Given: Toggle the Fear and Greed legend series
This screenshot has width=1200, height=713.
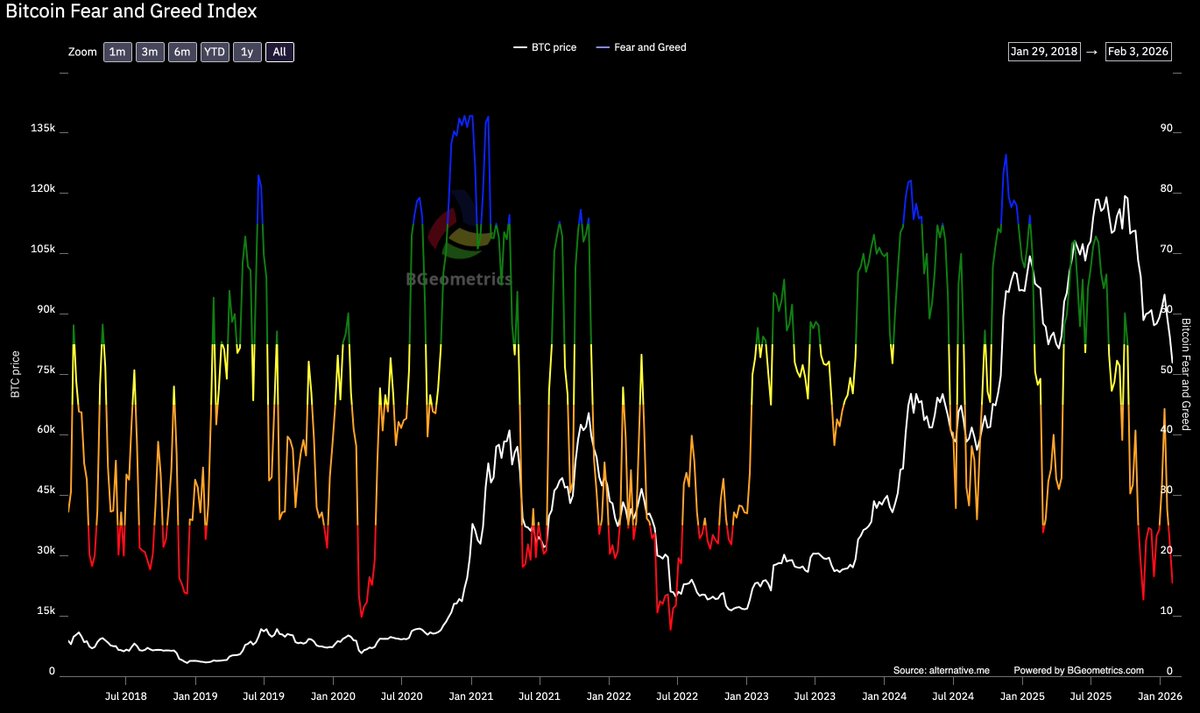Looking at the screenshot, I should click(x=640, y=47).
